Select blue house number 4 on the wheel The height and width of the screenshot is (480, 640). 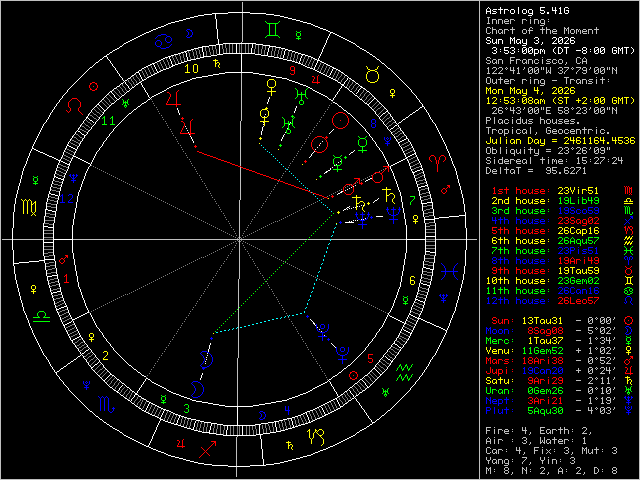287,410
